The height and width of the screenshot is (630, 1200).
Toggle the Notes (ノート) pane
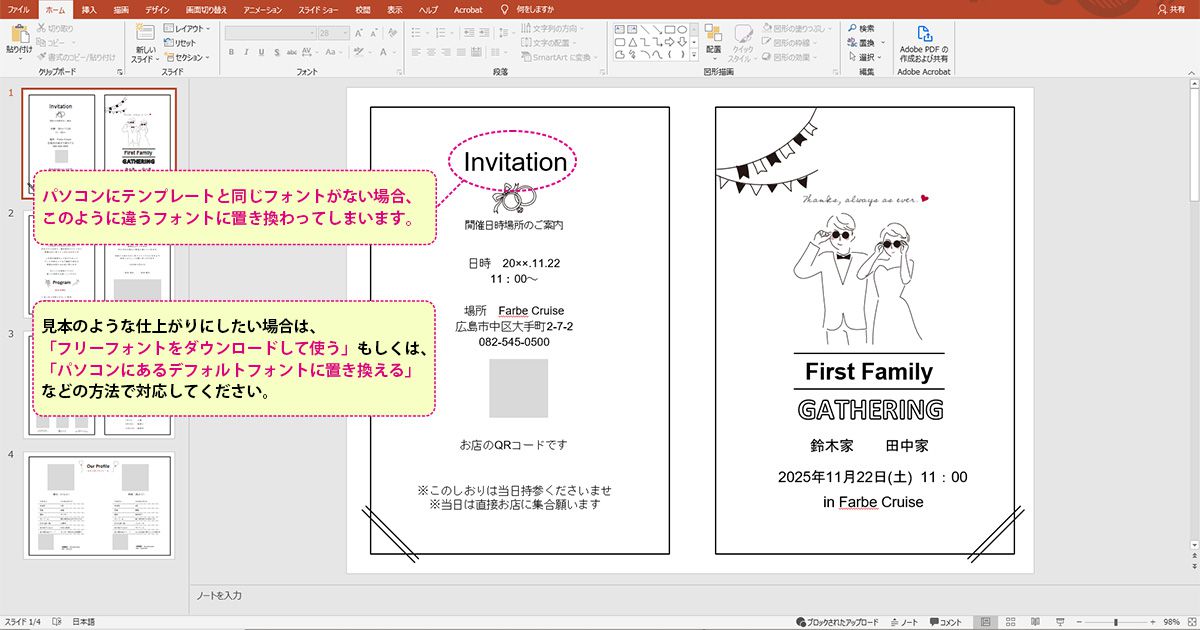coord(903,622)
